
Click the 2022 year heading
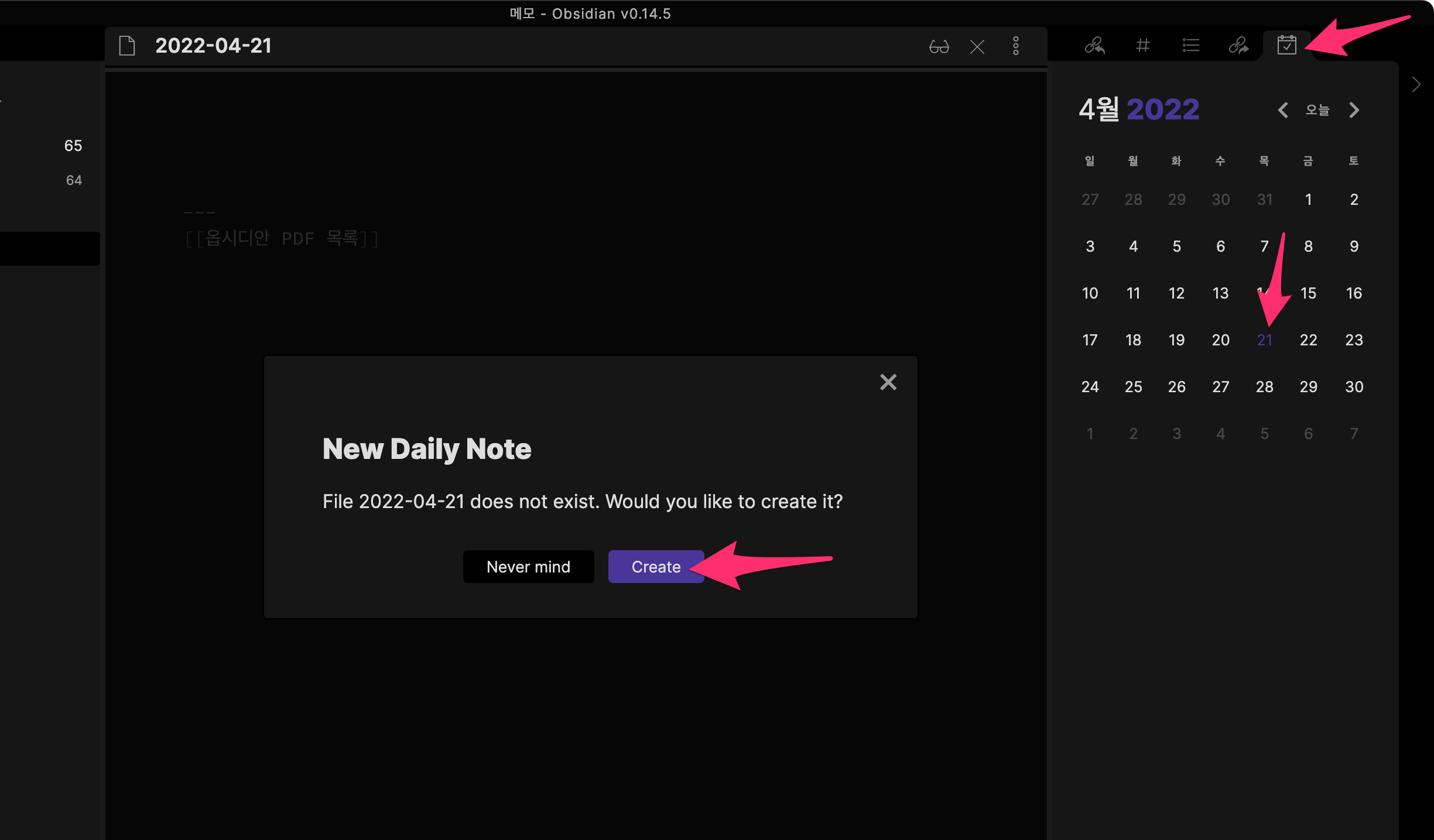[x=1163, y=109]
